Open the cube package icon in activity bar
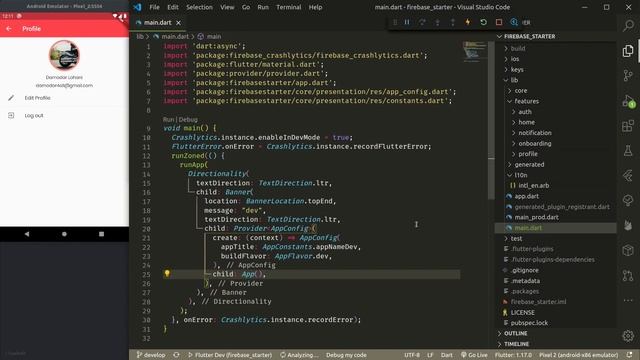640x360 pixels. [x=628, y=250]
